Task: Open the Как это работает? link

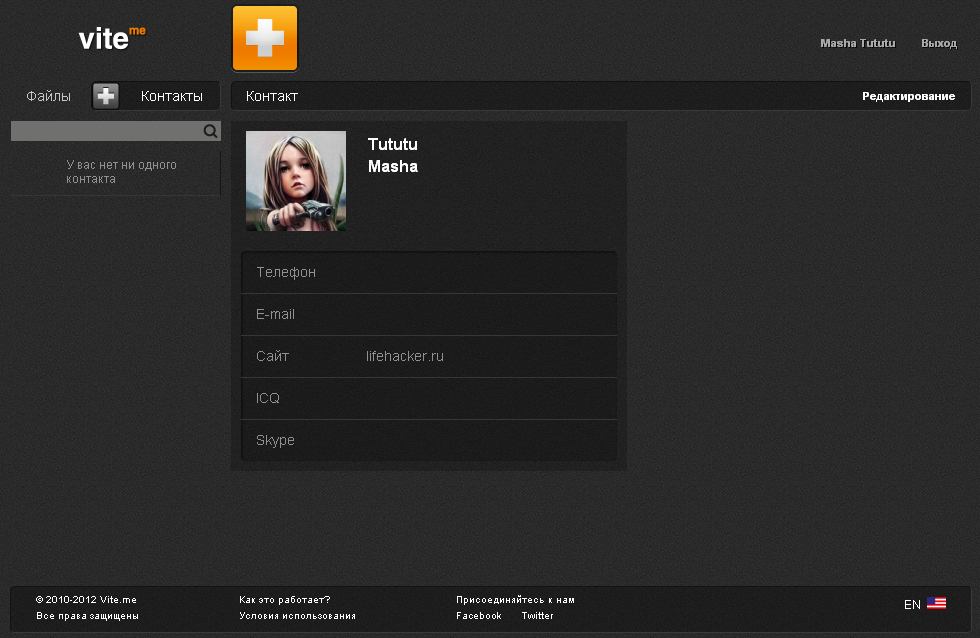Action: [284, 600]
